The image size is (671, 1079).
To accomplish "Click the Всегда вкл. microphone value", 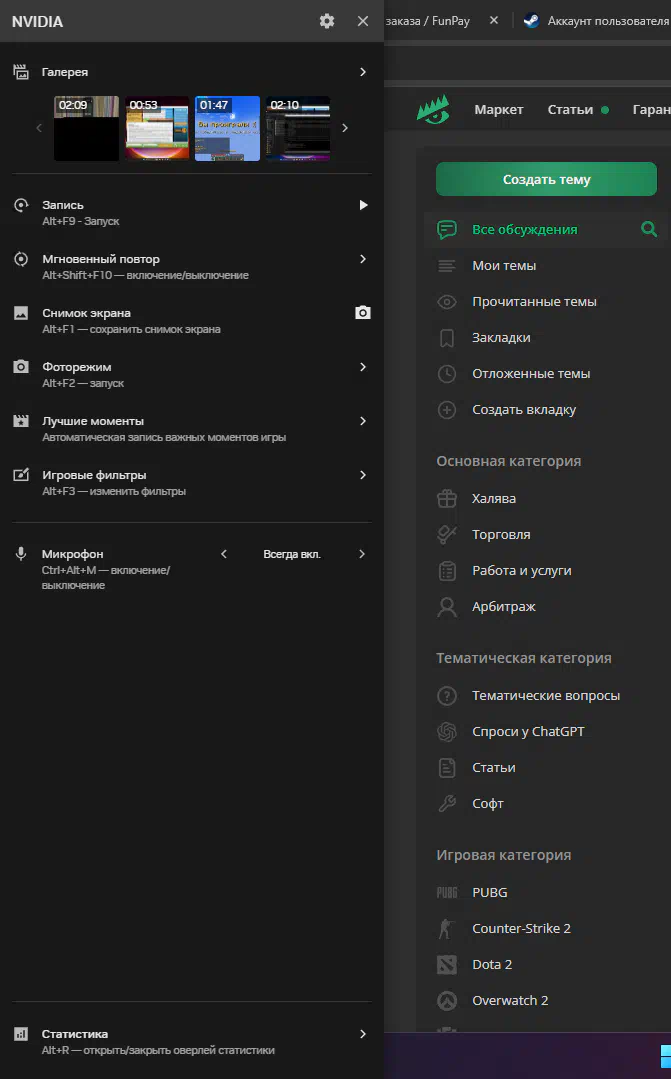I will [292, 555].
